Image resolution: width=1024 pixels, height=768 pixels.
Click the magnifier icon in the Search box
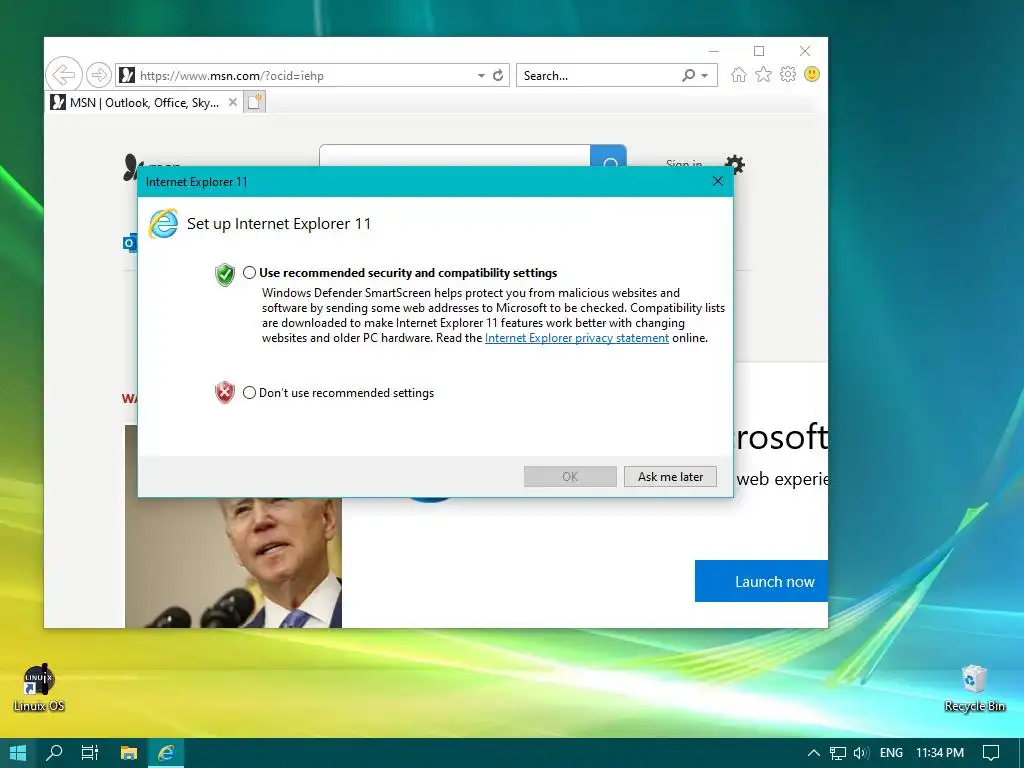click(688, 75)
